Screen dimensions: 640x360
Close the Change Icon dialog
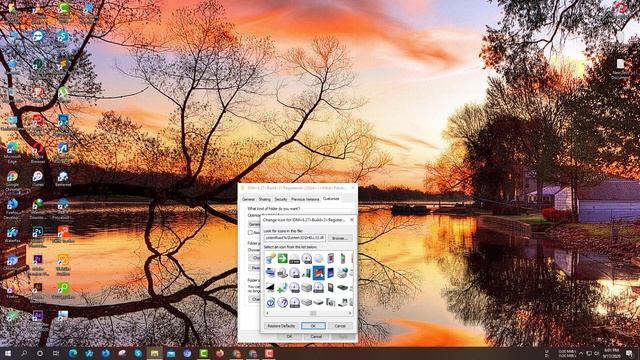(x=352, y=220)
